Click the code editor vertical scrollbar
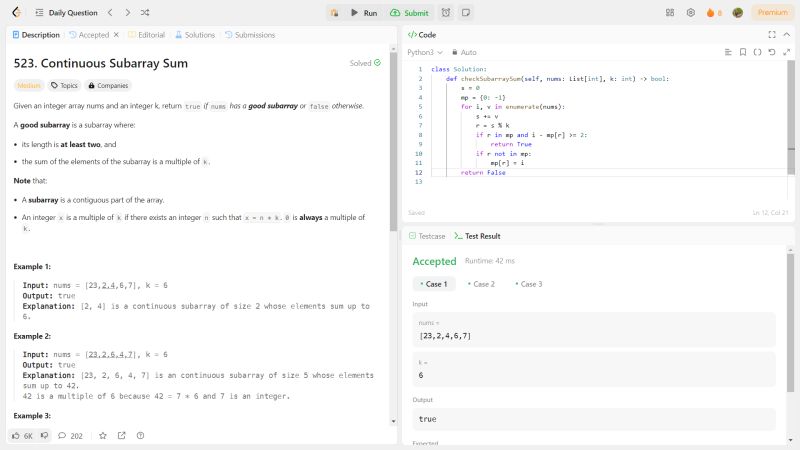Screen dimensions: 800x450 pyautogui.click(x=791, y=117)
